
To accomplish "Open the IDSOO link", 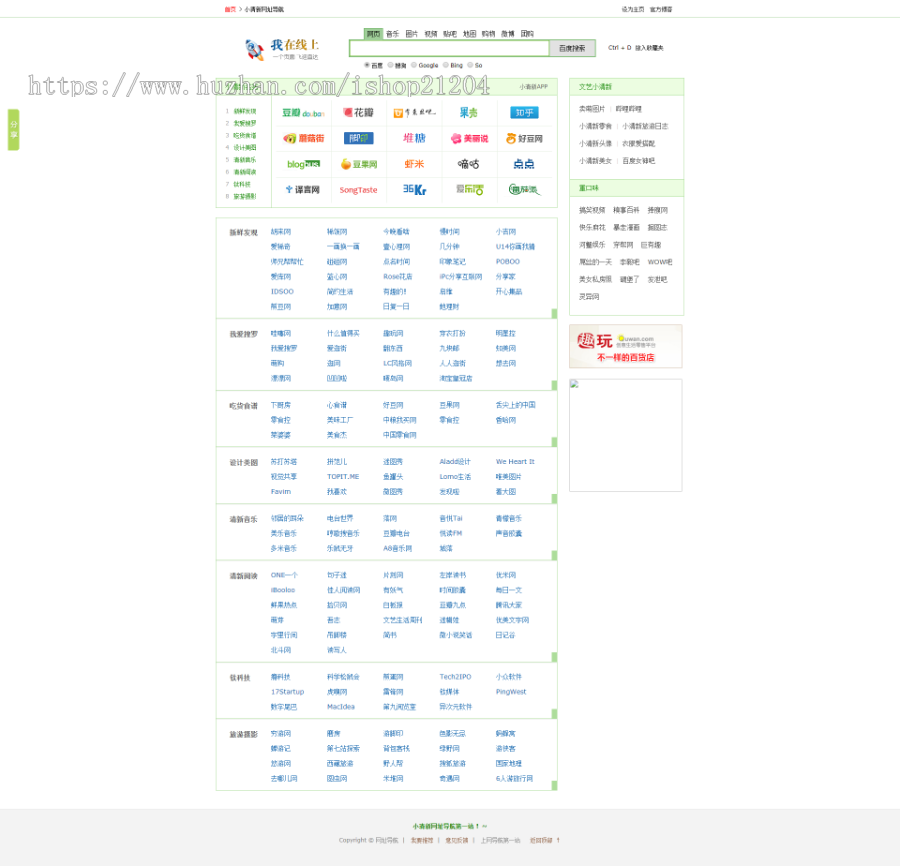I will tap(282, 292).
